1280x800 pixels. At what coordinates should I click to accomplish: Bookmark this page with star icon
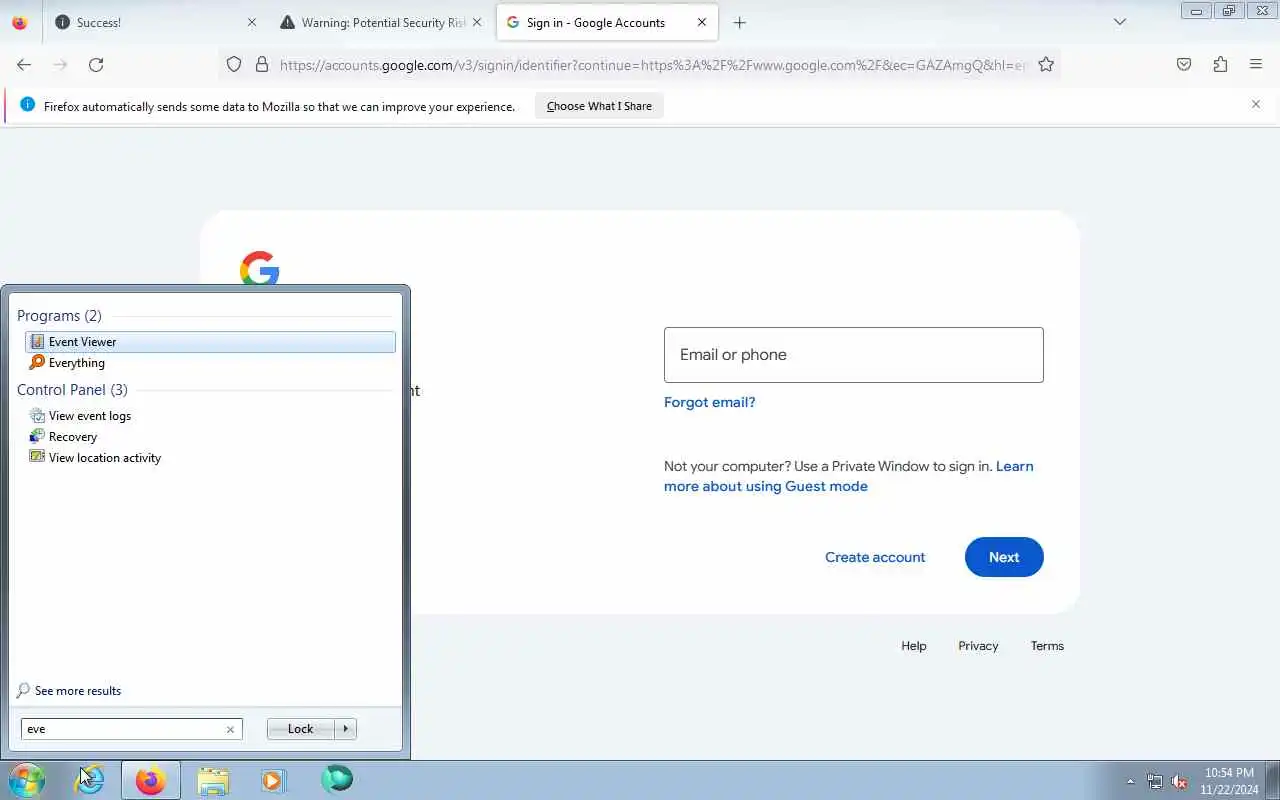click(x=1046, y=64)
